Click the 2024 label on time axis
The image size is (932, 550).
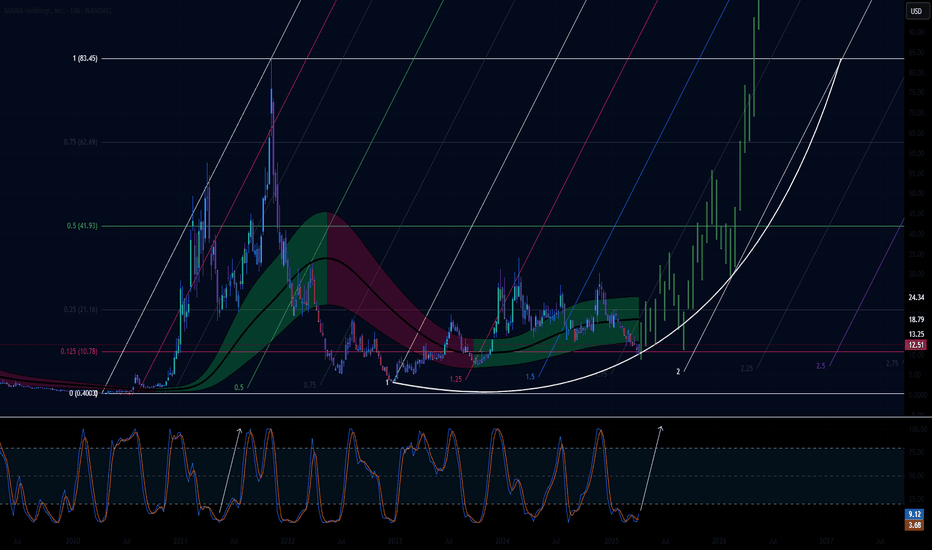tap(502, 542)
